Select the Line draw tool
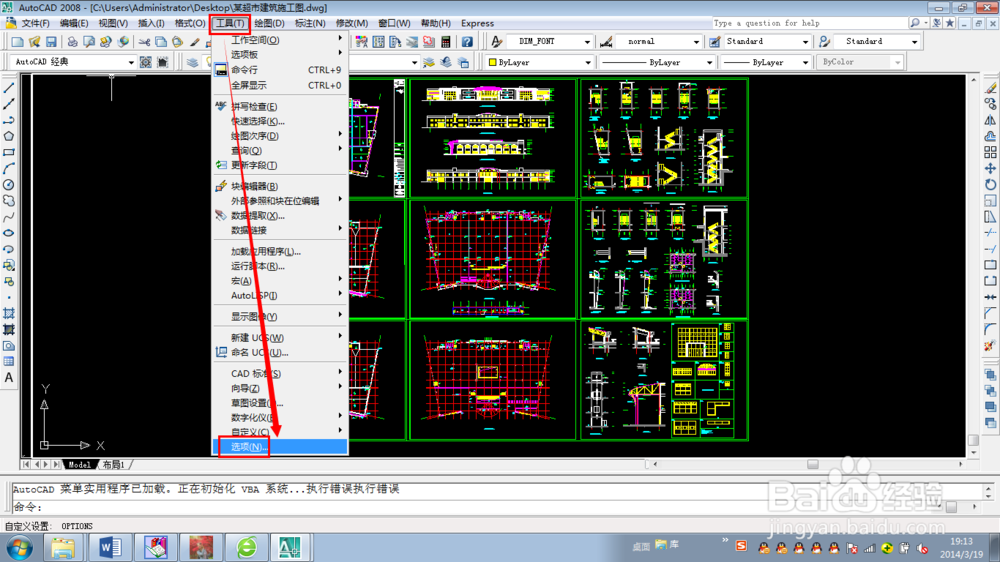The width and height of the screenshot is (1000, 562). click(x=9, y=88)
